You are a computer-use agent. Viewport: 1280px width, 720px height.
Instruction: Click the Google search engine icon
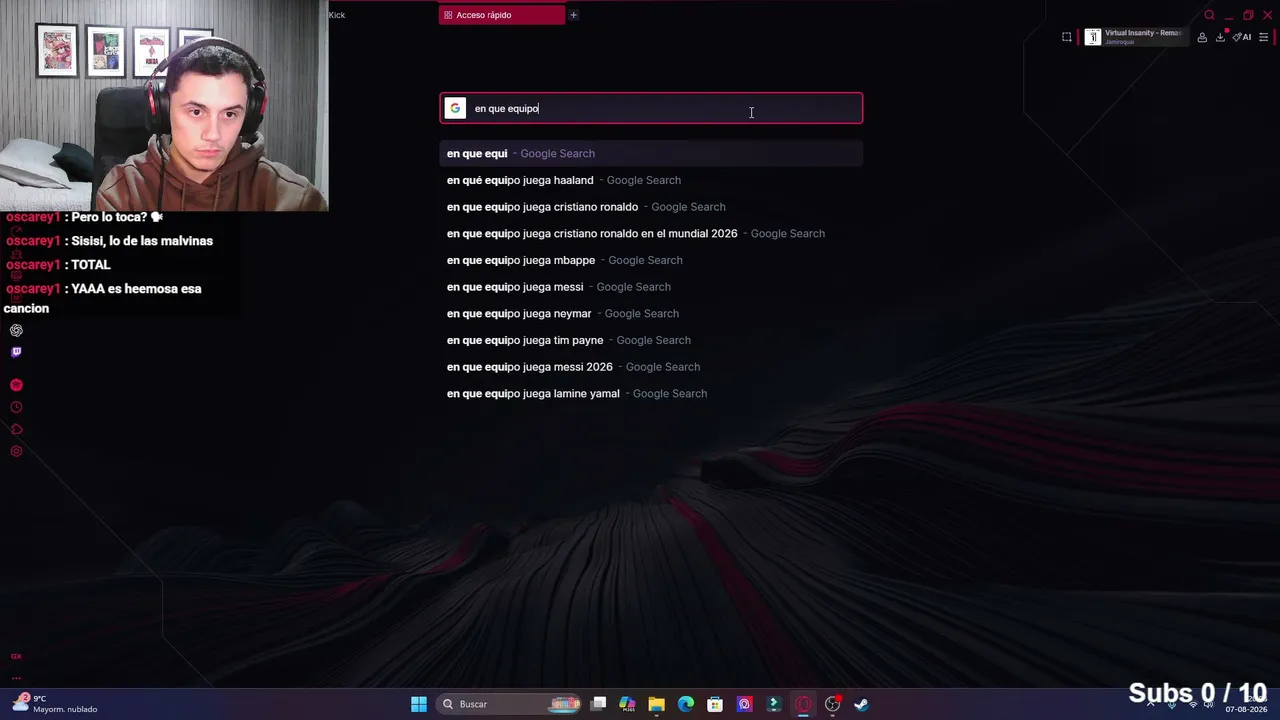pos(455,108)
